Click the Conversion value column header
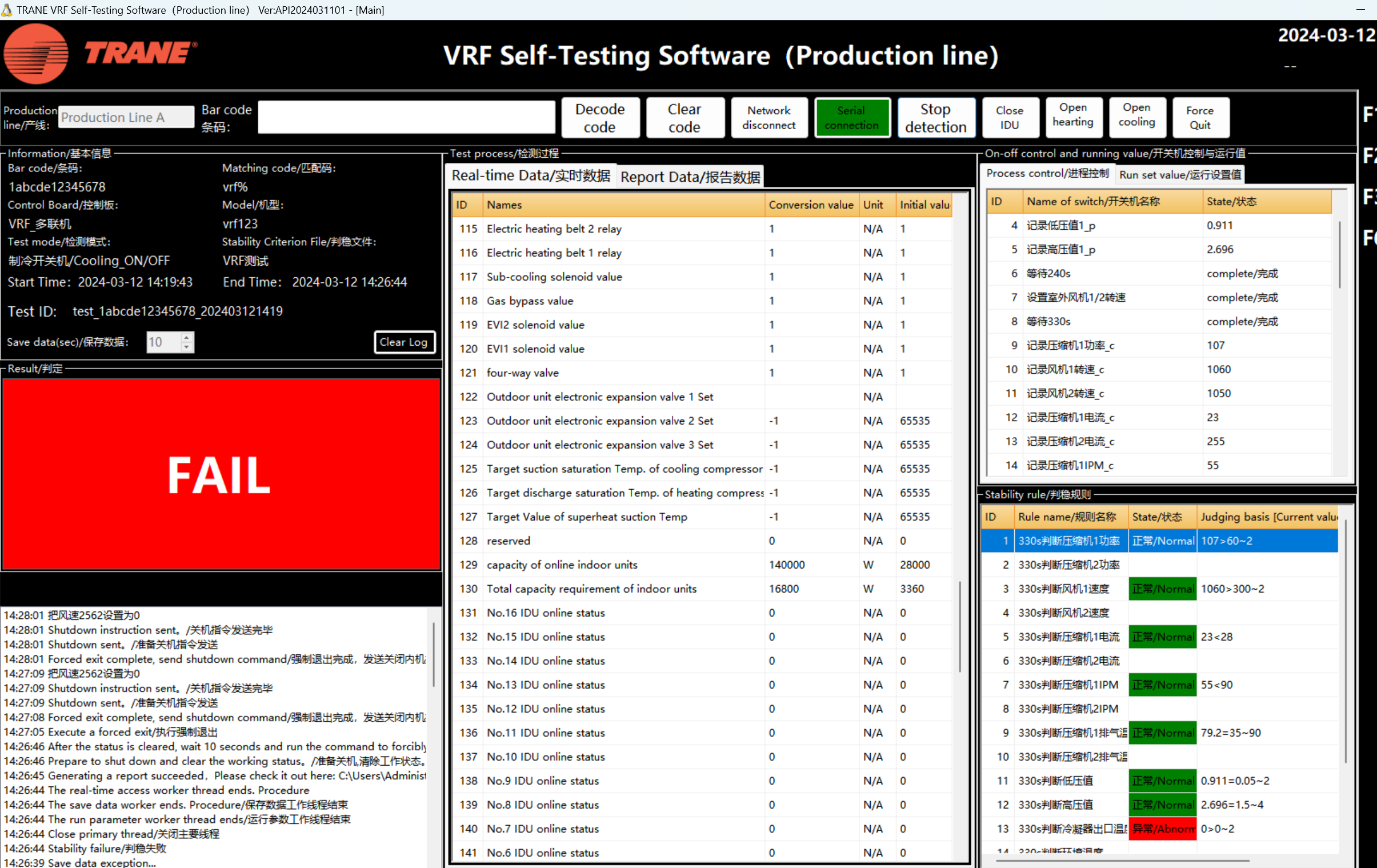The width and height of the screenshot is (1377, 868). [811, 205]
